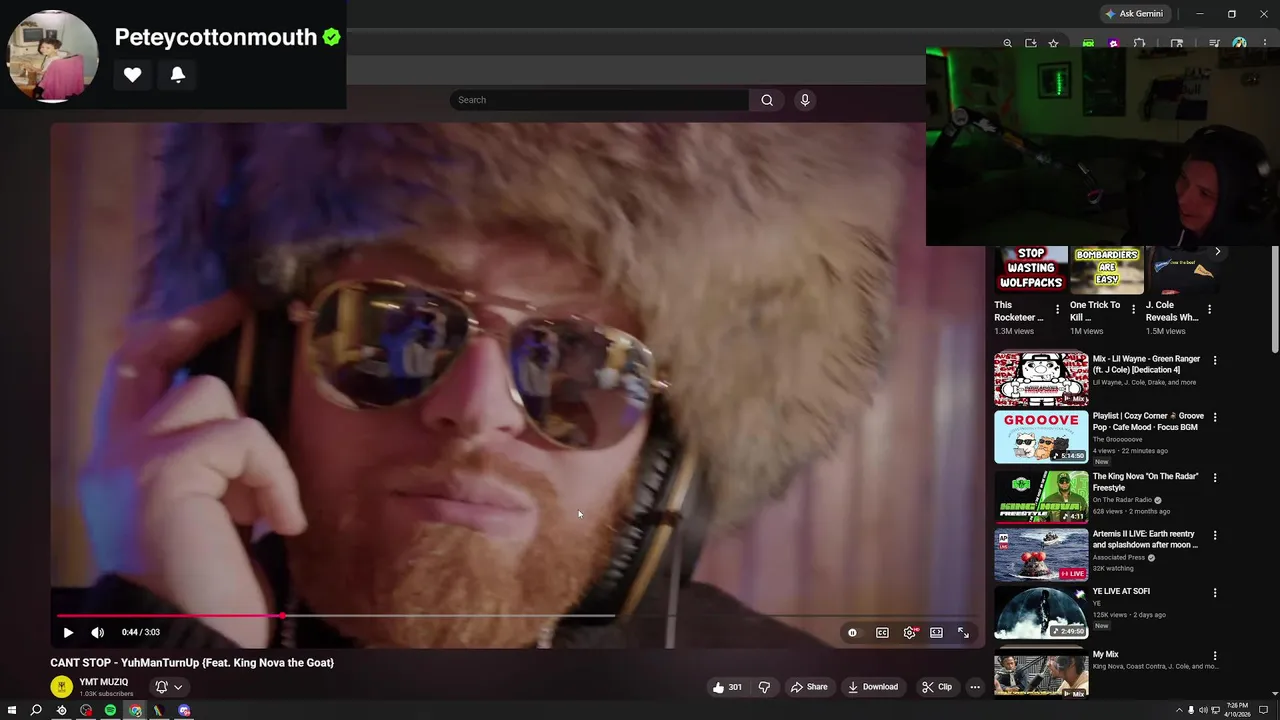Mute the video volume speaker icon
The width and height of the screenshot is (1280, 720).
click(x=97, y=632)
